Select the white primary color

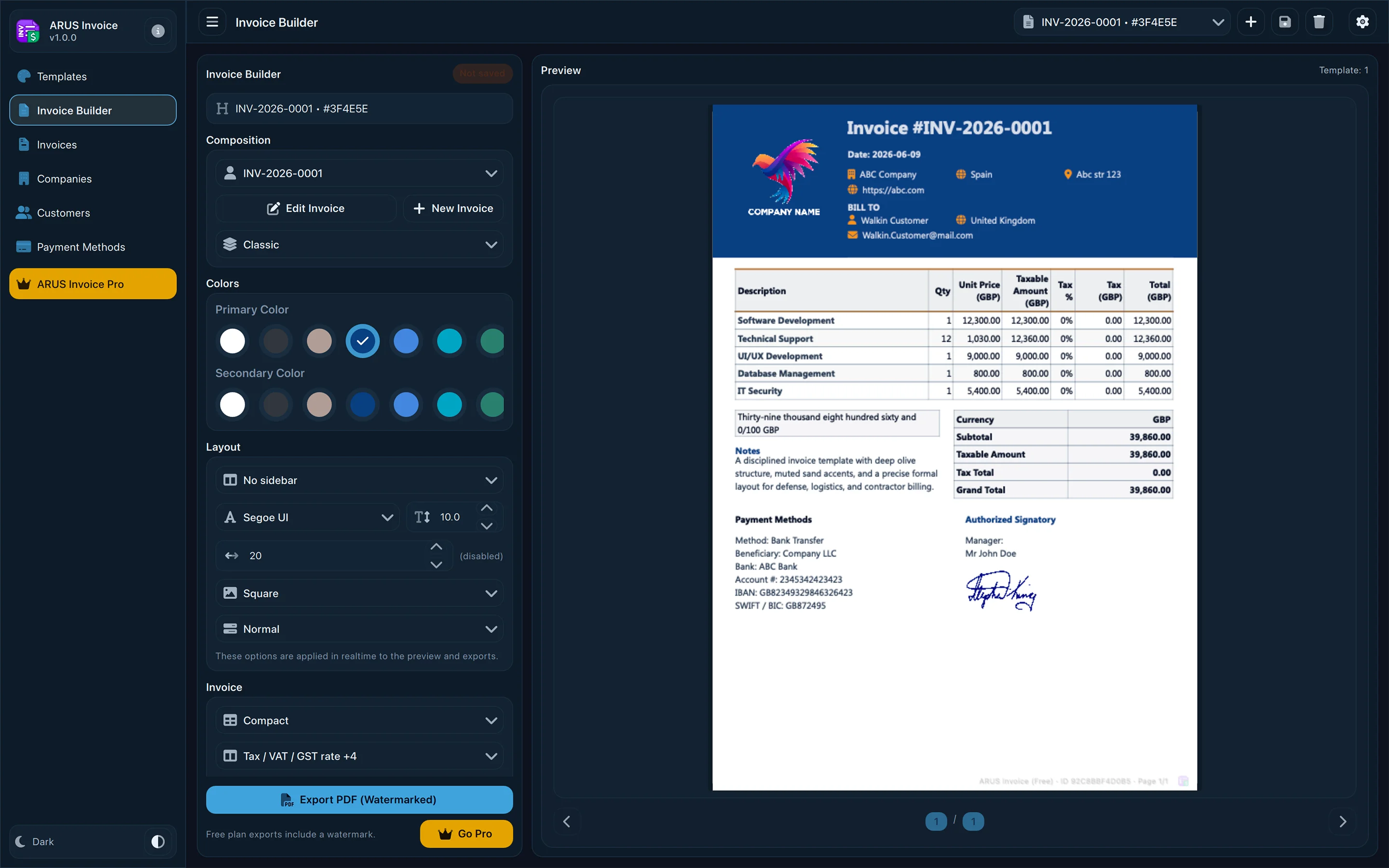pyautogui.click(x=232, y=340)
